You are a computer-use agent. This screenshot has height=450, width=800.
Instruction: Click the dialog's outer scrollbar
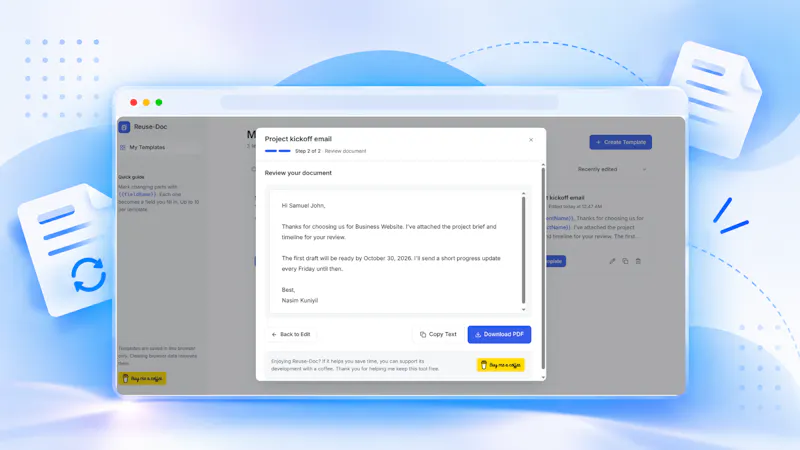click(x=543, y=268)
